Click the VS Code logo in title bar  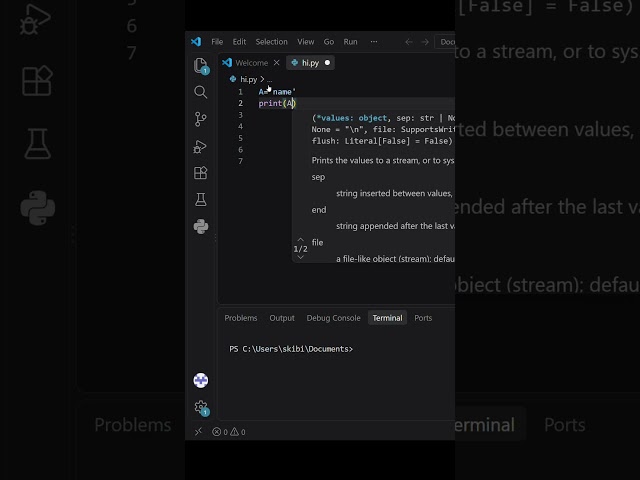[x=196, y=42]
